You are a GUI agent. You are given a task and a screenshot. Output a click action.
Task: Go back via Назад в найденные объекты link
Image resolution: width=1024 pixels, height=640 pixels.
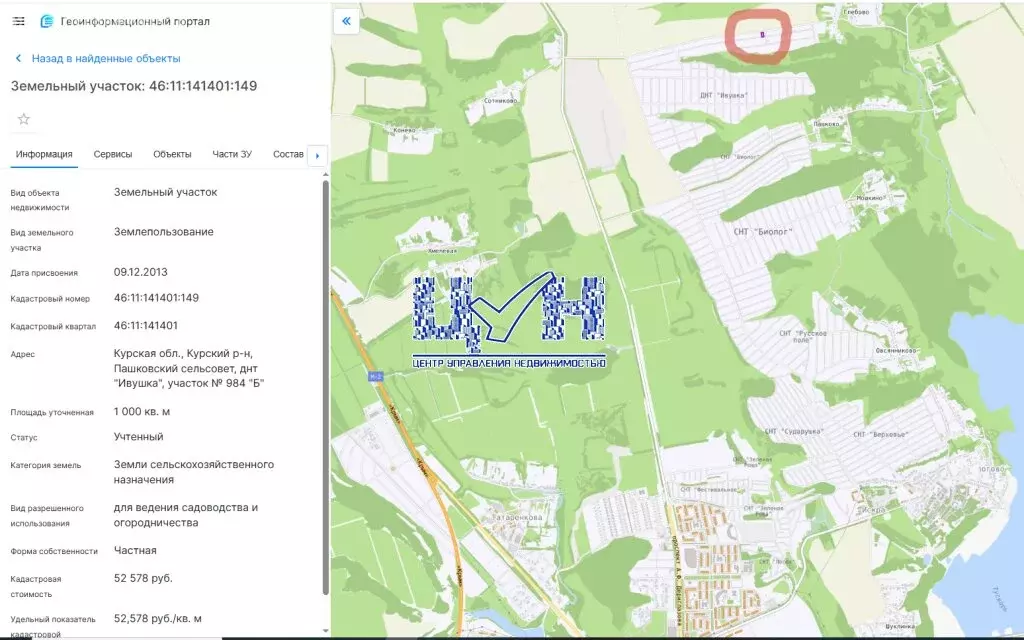click(106, 59)
